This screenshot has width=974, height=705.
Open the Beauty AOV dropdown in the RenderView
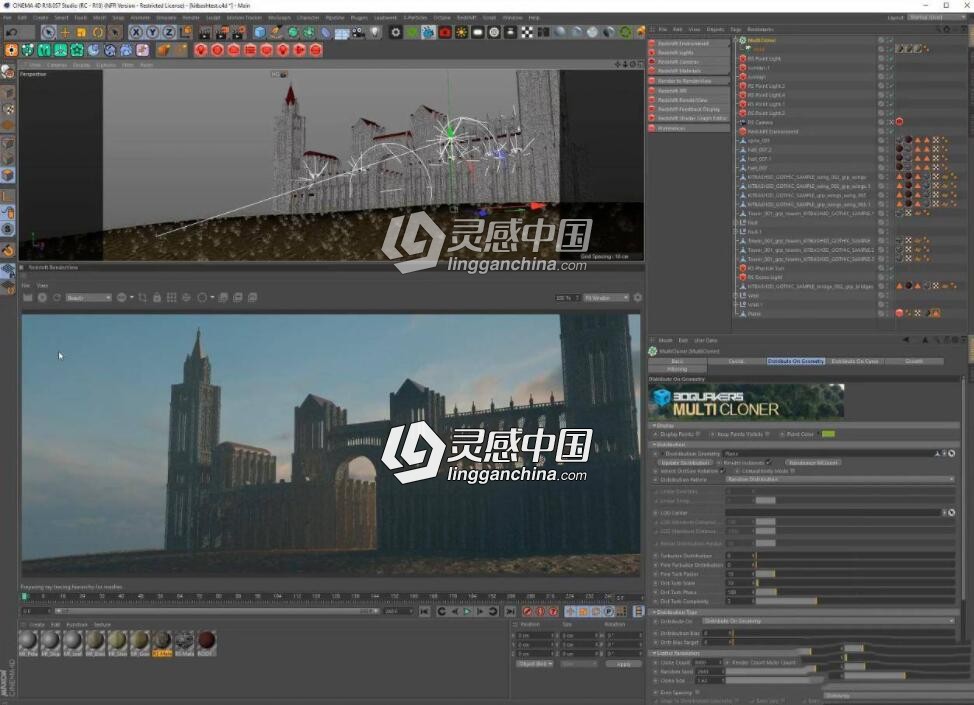88,298
